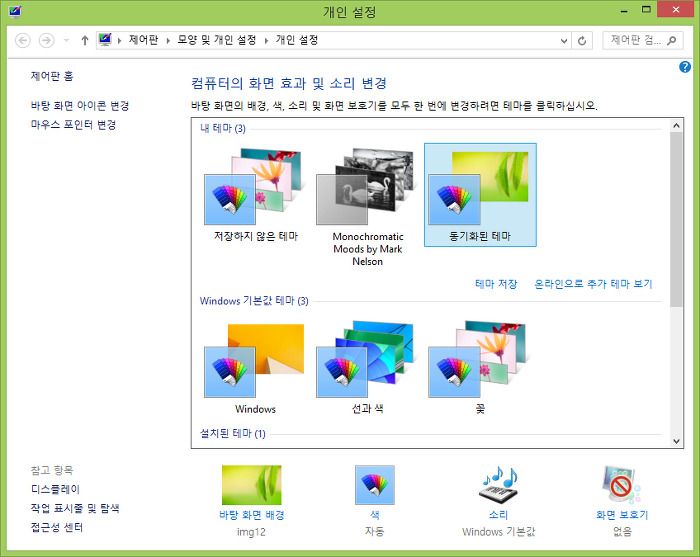Apply the Windows default theme
This screenshot has width=700, height=557.
coord(256,368)
